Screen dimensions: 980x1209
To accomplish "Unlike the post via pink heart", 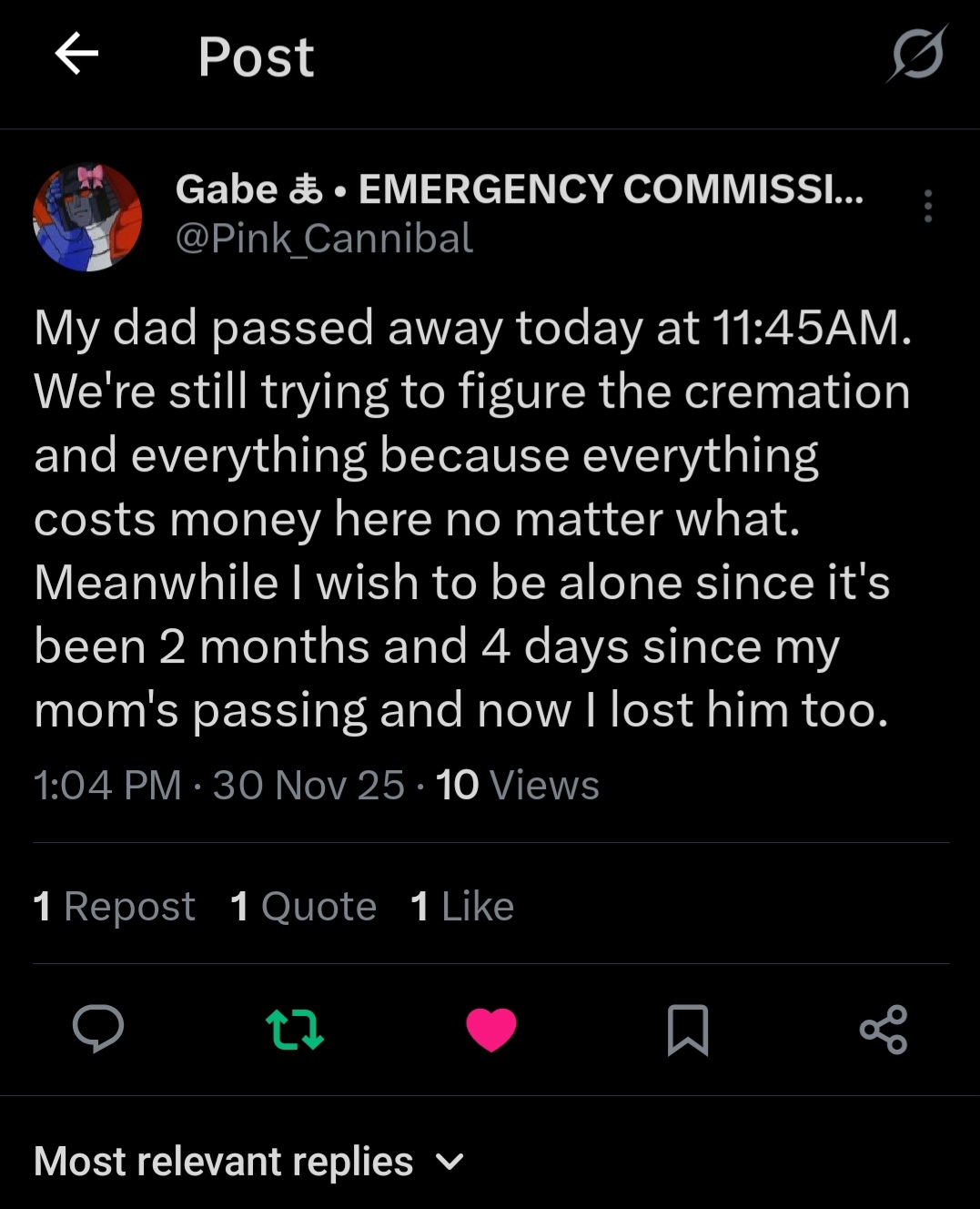I will (x=491, y=1030).
